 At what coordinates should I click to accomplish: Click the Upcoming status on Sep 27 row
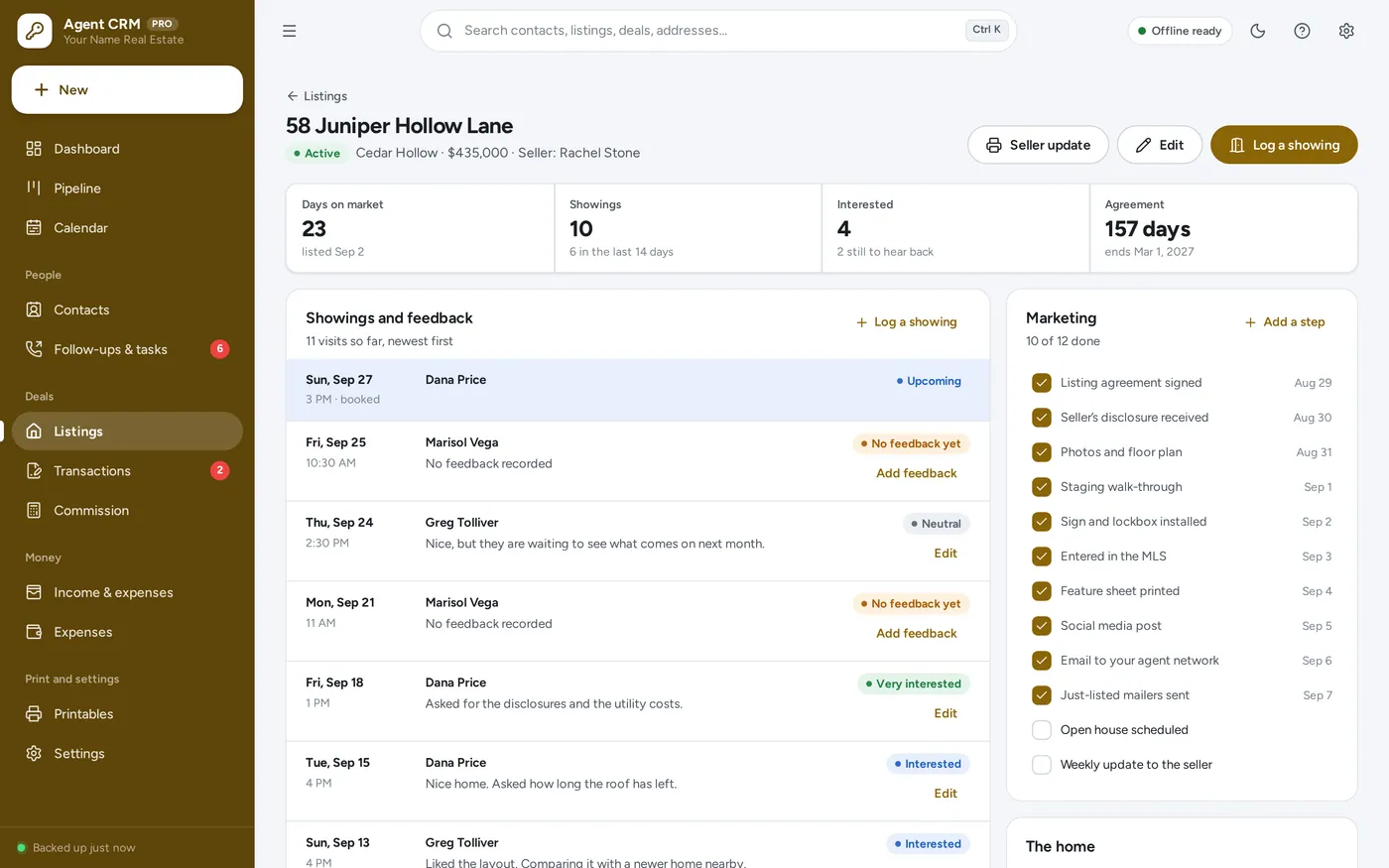[929, 381]
